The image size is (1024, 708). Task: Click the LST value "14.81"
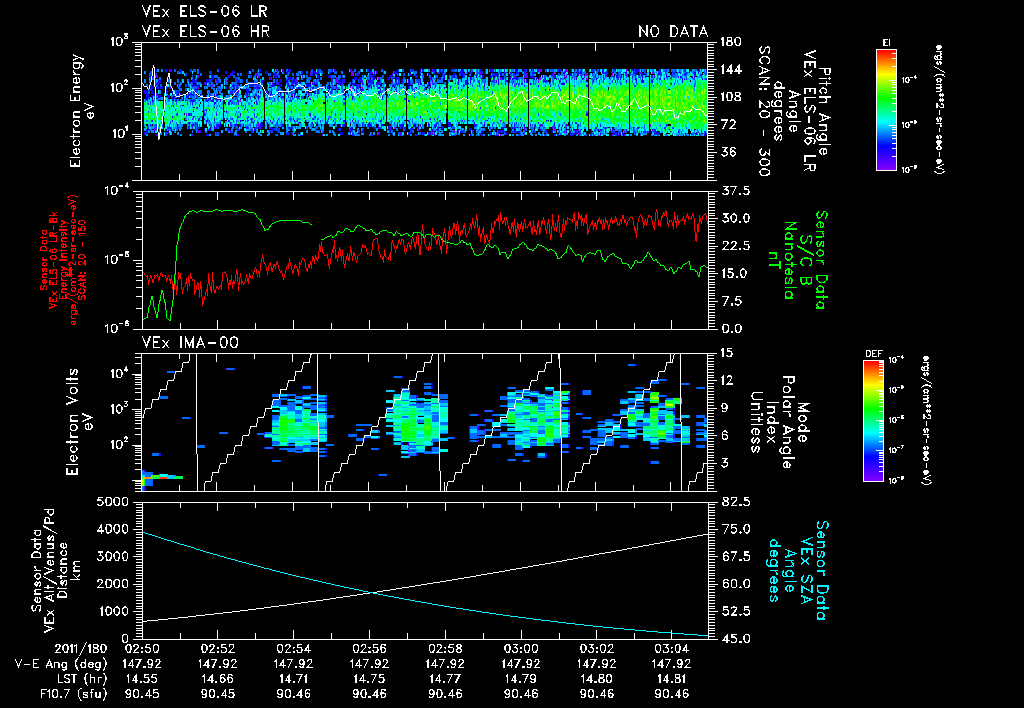coord(673,679)
